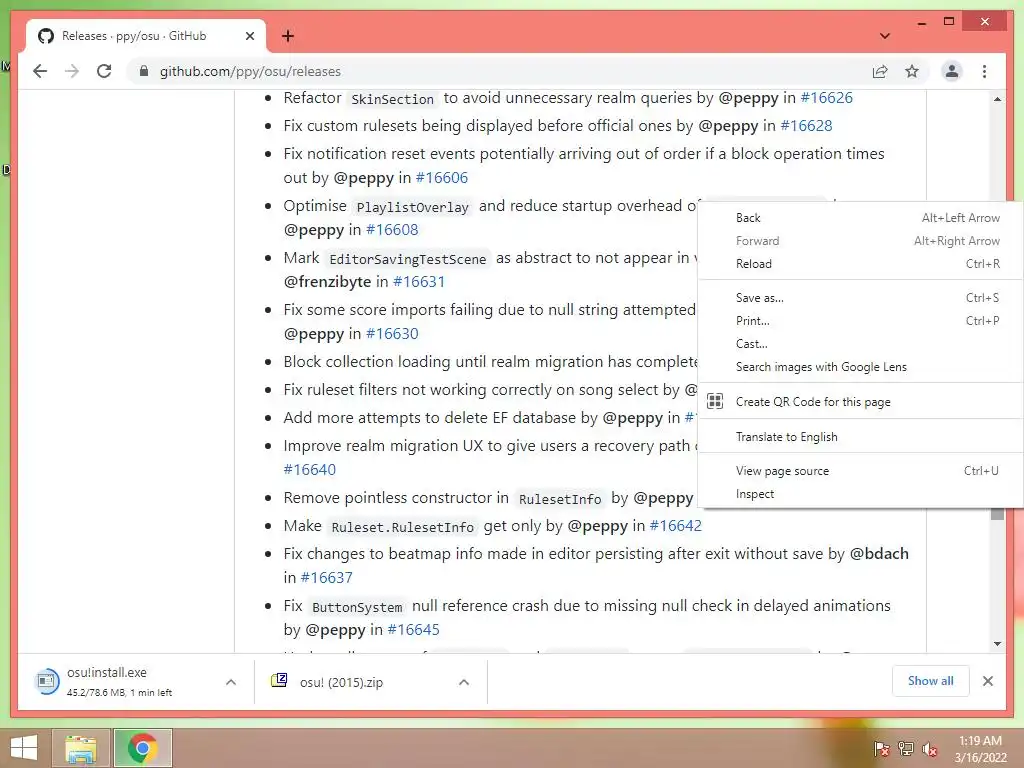
Task: Click @bdach user mention
Action: click(x=878, y=554)
